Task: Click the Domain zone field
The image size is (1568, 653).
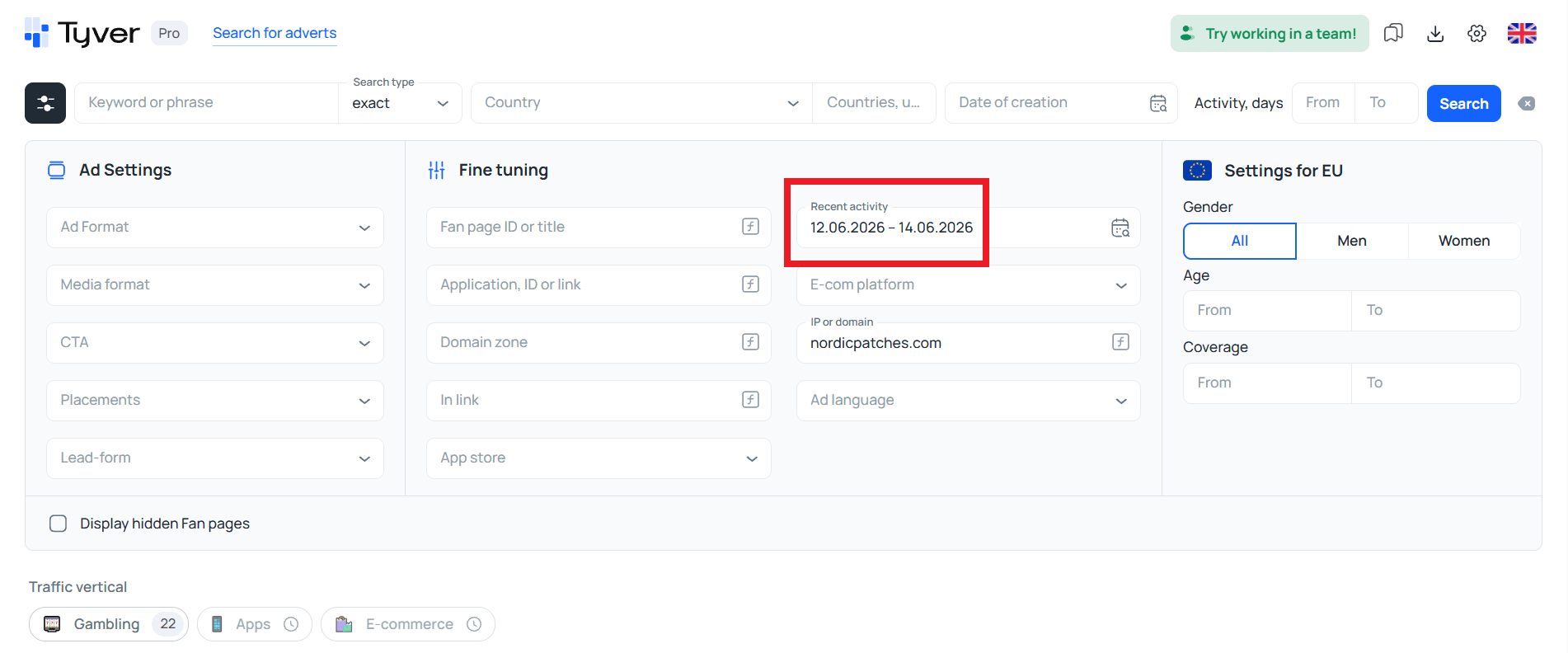Action: [x=599, y=343]
